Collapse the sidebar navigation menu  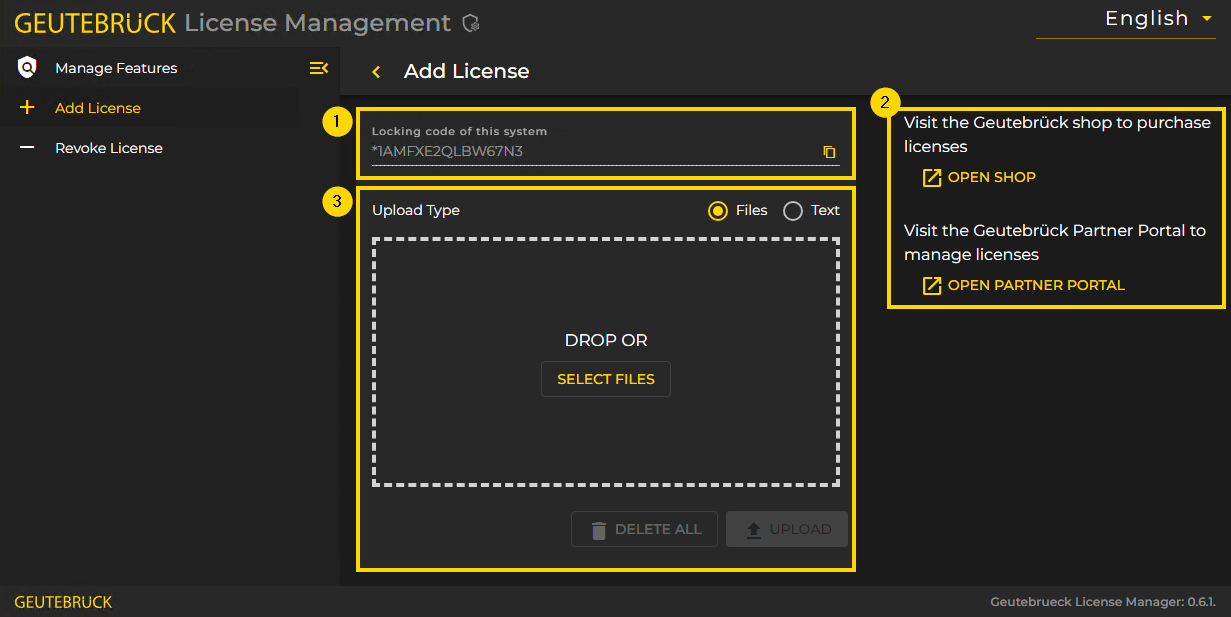(x=319, y=68)
